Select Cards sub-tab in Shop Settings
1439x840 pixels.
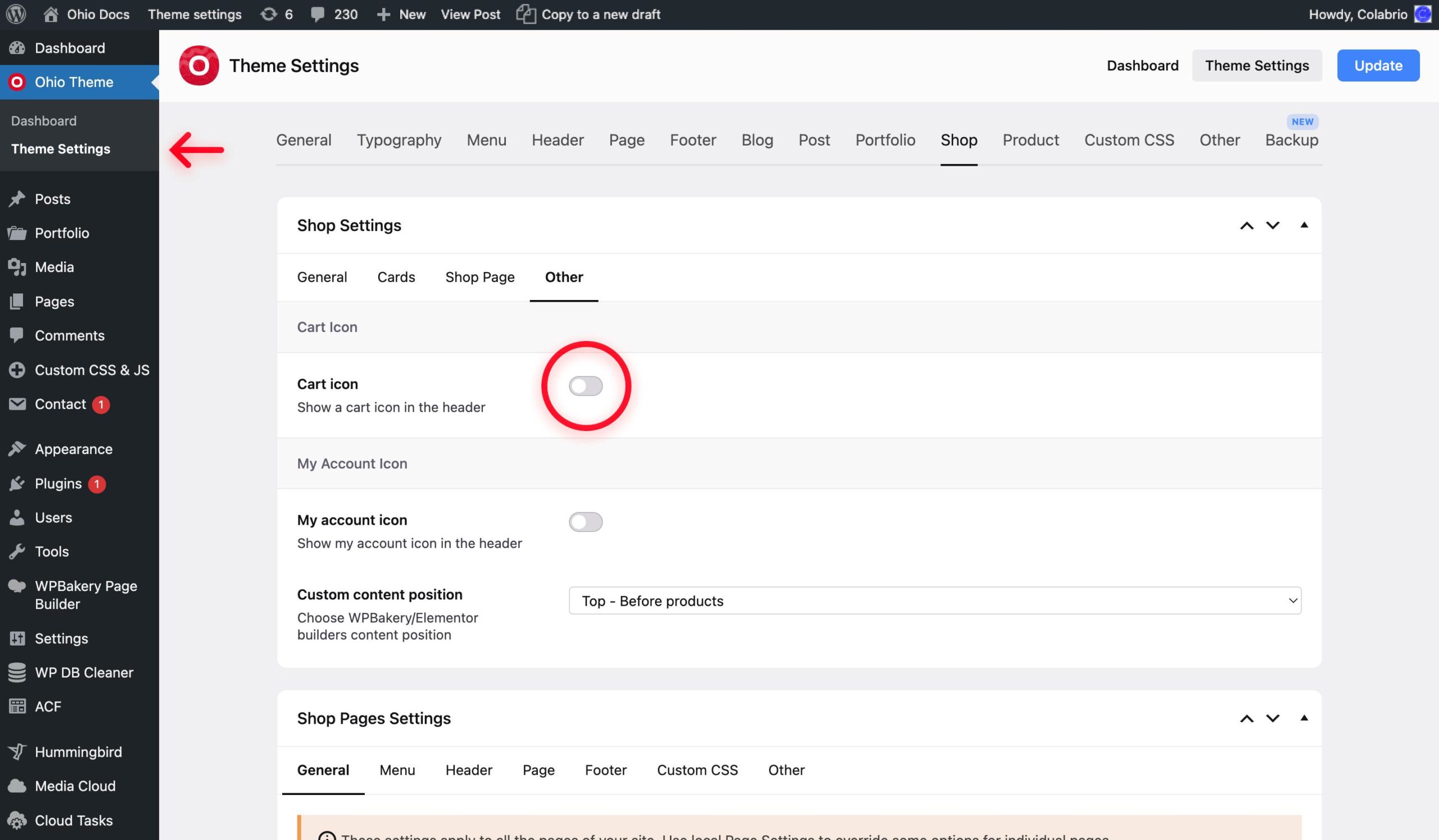click(x=396, y=277)
